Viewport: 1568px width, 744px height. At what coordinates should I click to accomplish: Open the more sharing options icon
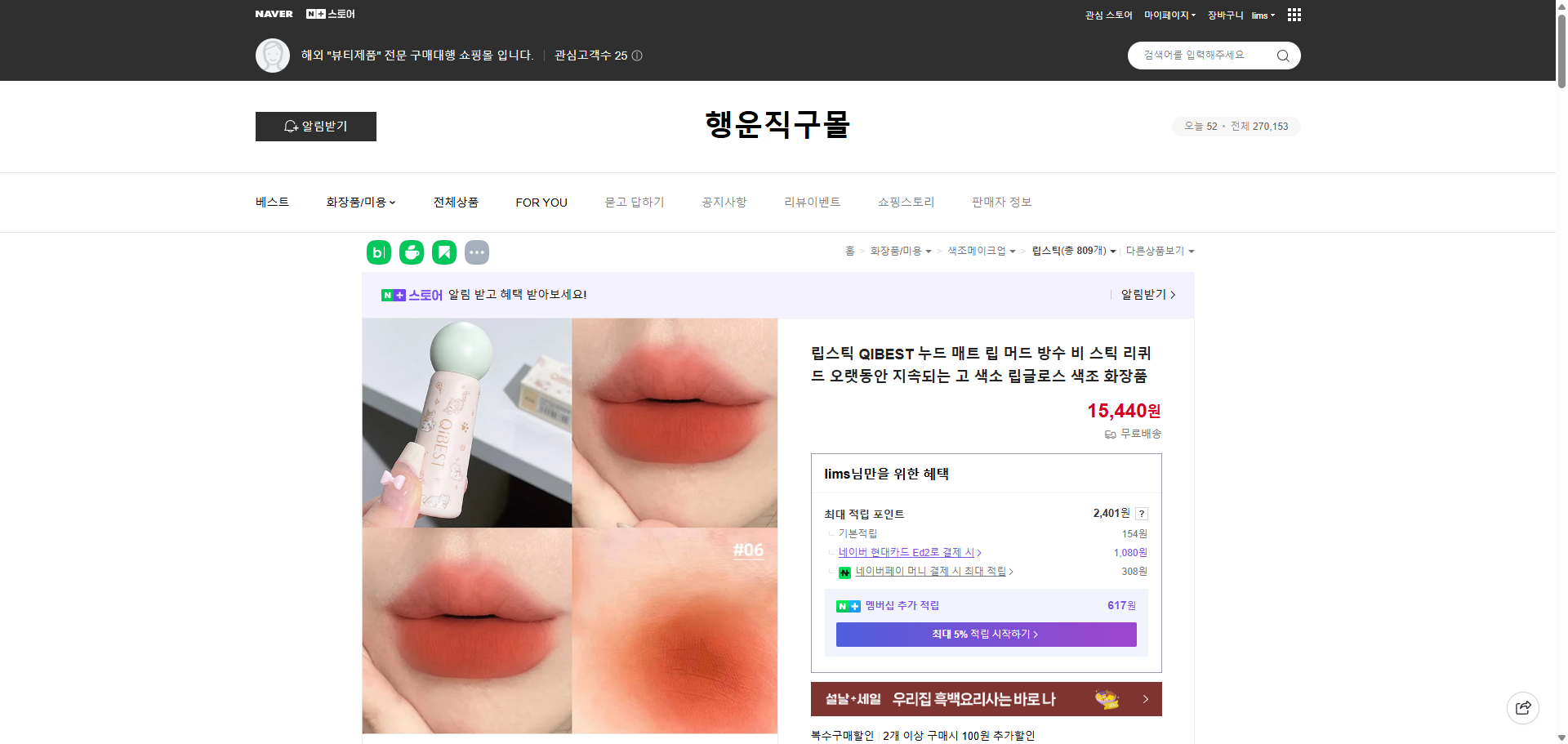coord(477,252)
